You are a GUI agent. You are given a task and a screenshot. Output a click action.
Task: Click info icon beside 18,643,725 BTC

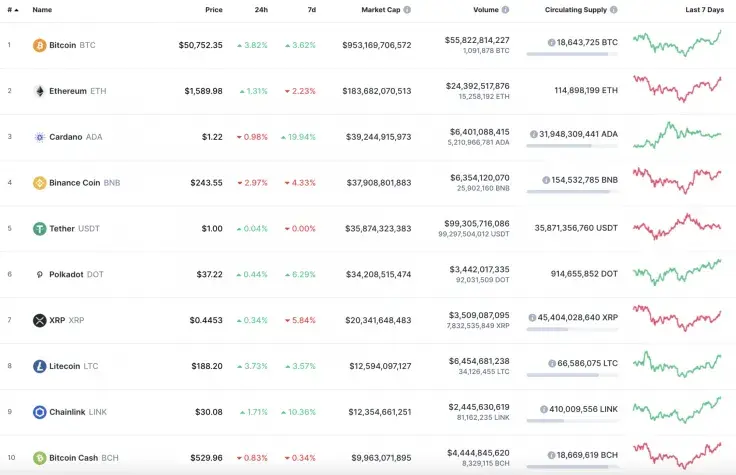point(552,42)
